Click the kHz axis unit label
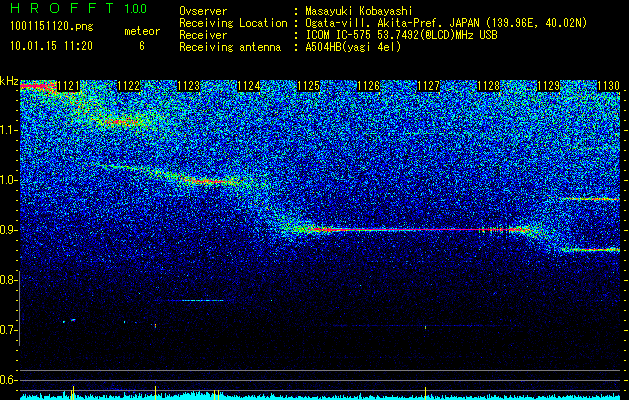Screen dimensions: 629x400 9,81
